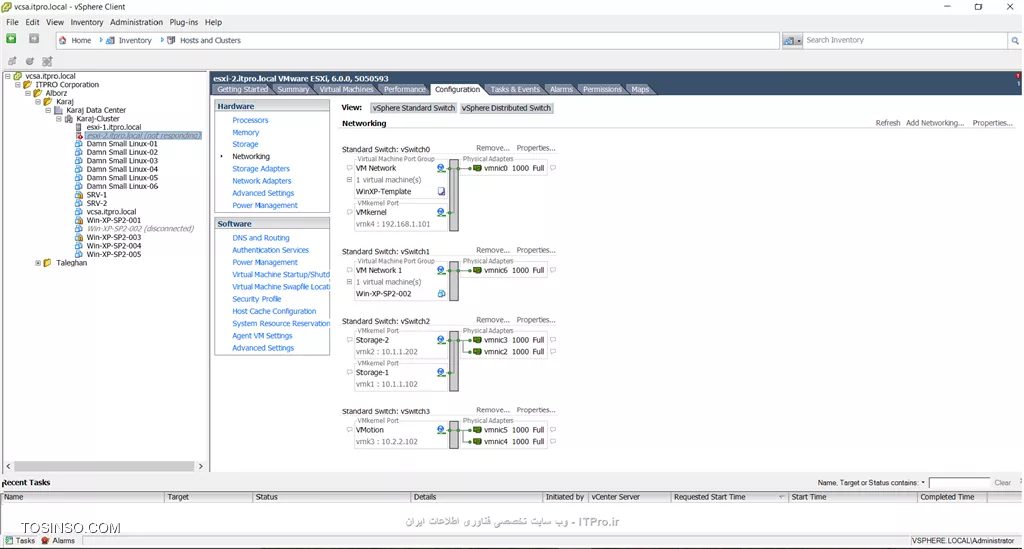Click the VMkernel port globe icon
The image size is (1024, 549).
[x=441, y=213]
